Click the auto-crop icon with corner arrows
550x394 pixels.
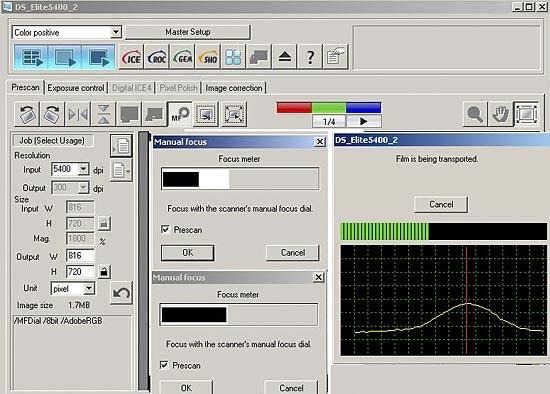[234, 114]
